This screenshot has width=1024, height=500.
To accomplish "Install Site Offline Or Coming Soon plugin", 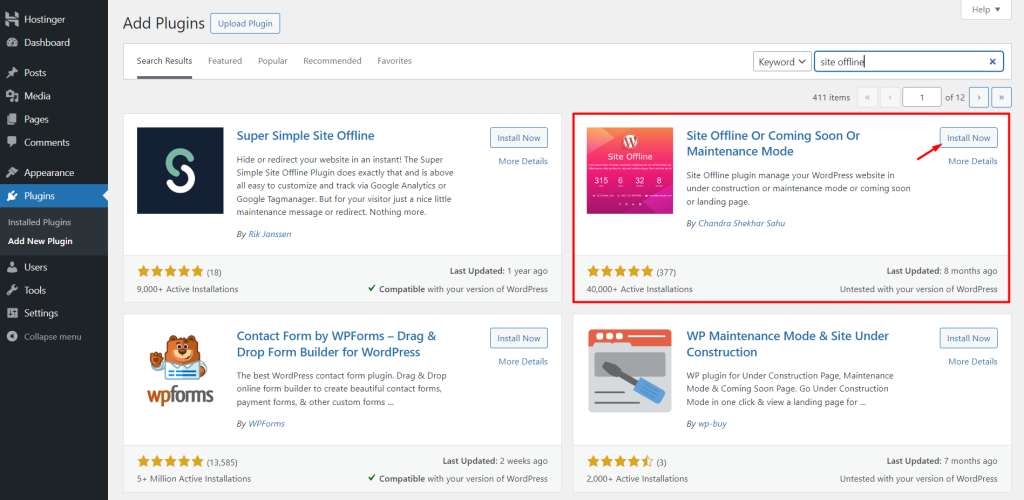I will (x=969, y=138).
